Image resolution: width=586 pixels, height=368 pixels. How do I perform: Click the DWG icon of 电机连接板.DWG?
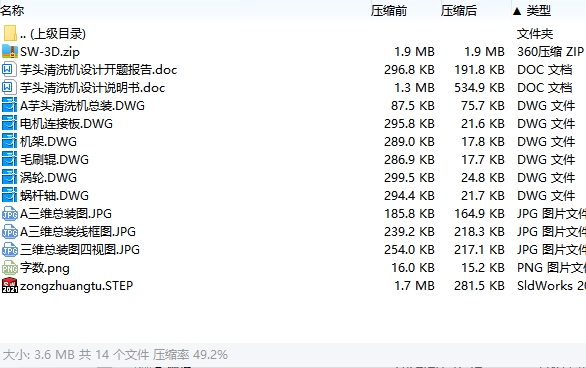click(x=9, y=123)
